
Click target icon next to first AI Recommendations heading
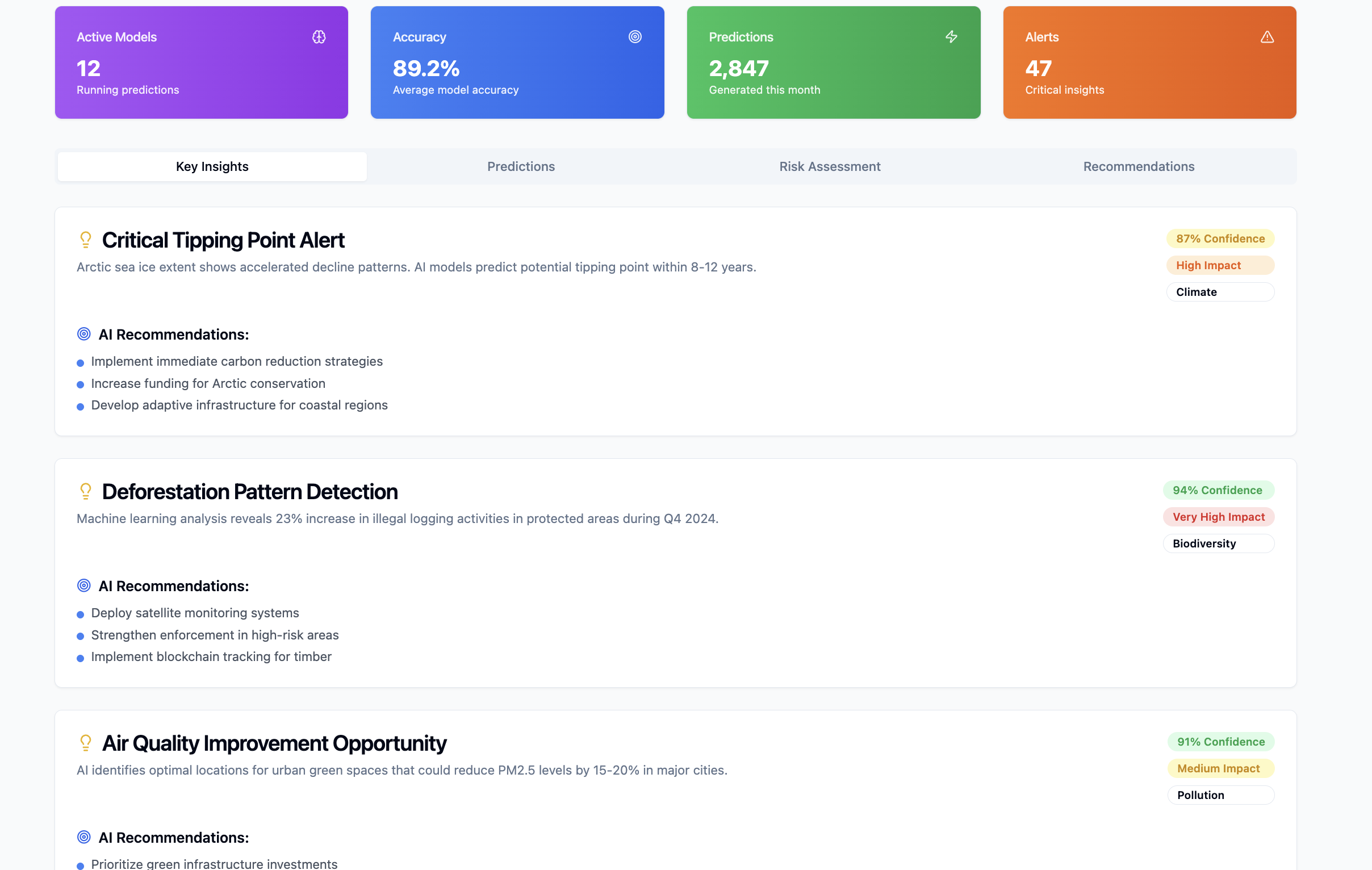coord(83,334)
